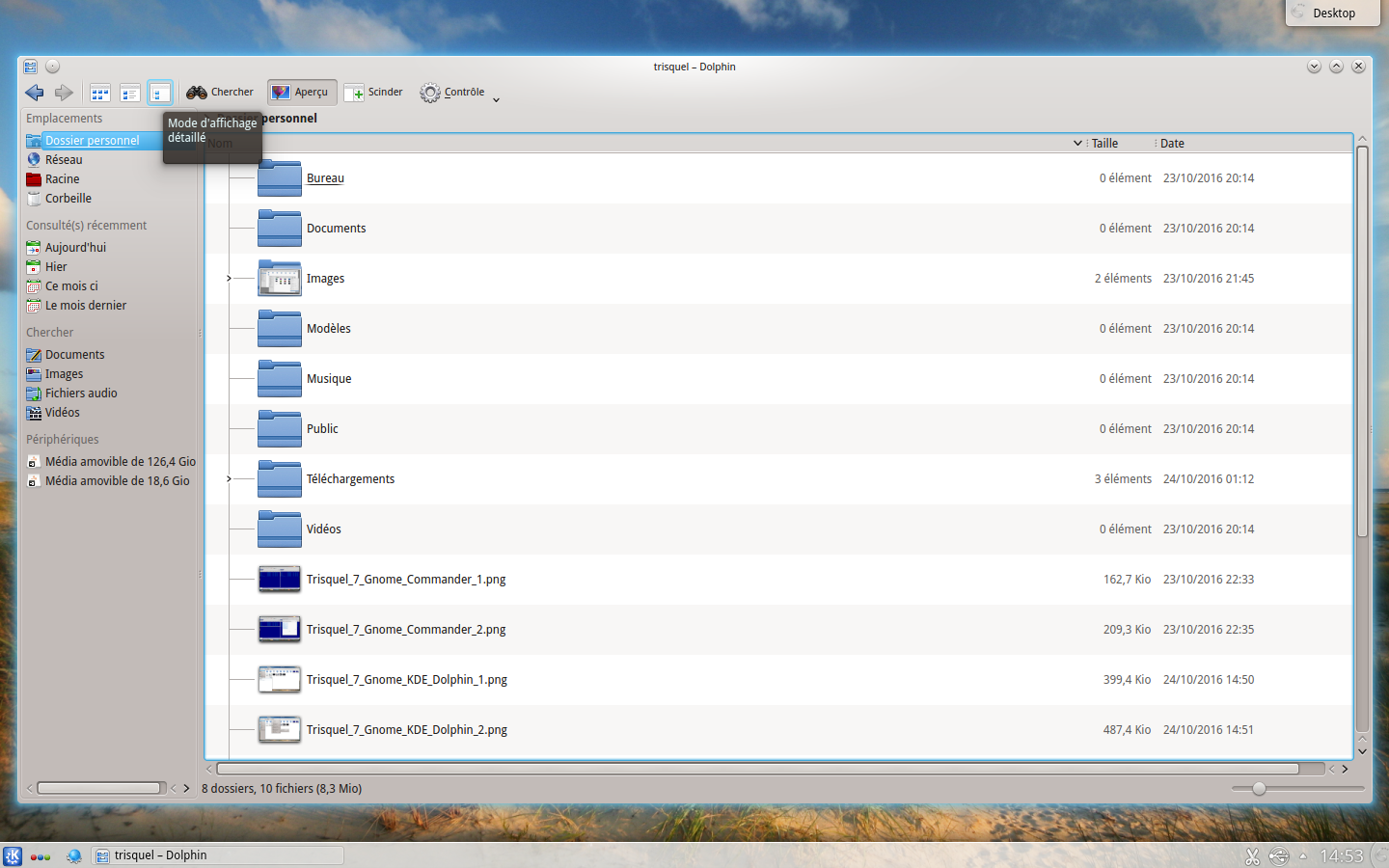Show files from Le mois dernier

[85, 306]
